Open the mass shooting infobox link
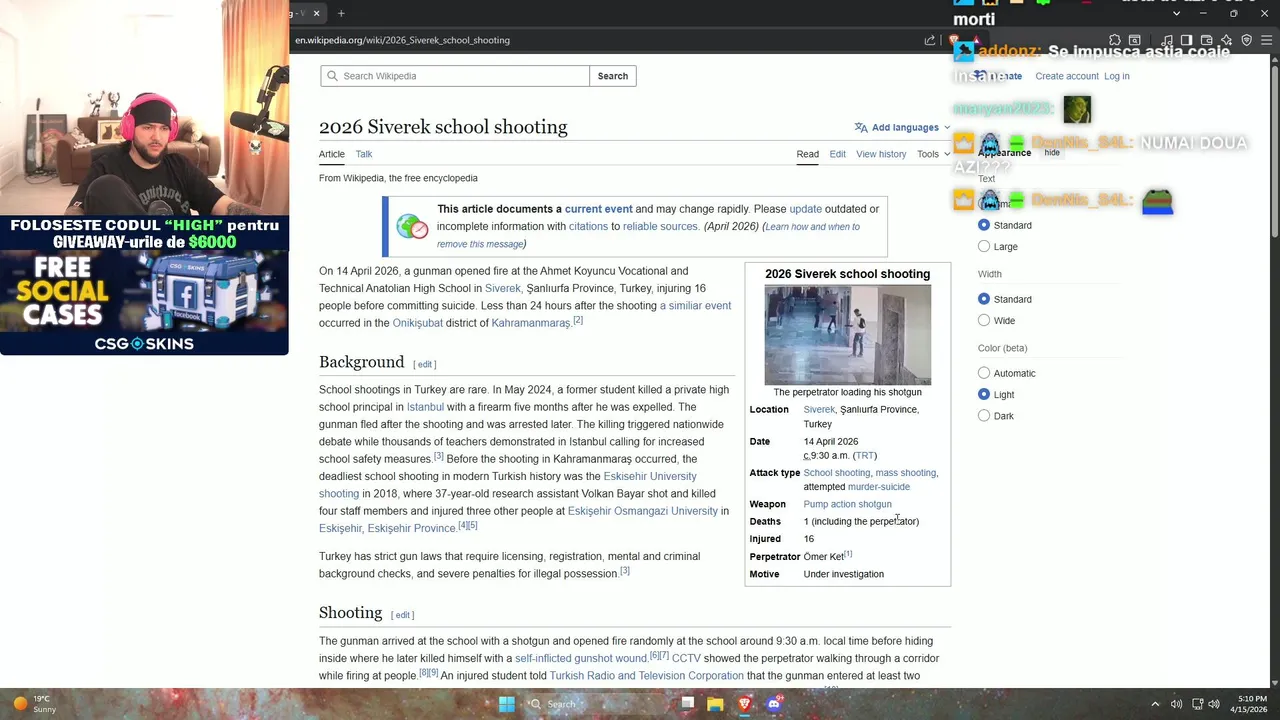 pyautogui.click(x=905, y=473)
